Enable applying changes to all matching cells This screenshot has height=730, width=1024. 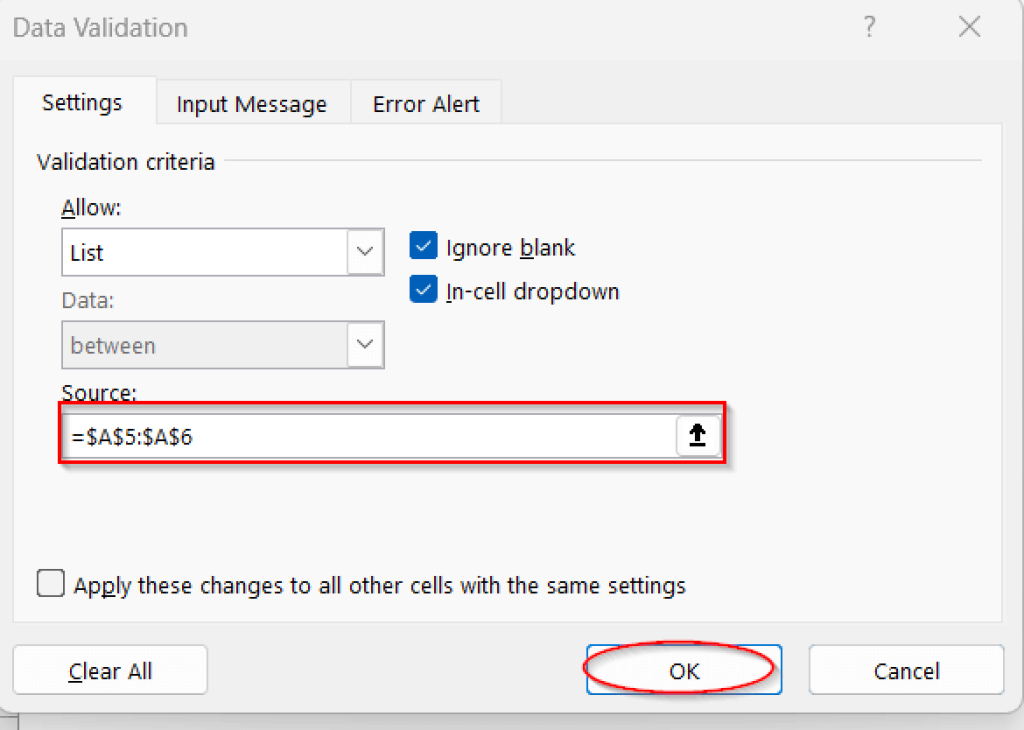(50, 583)
